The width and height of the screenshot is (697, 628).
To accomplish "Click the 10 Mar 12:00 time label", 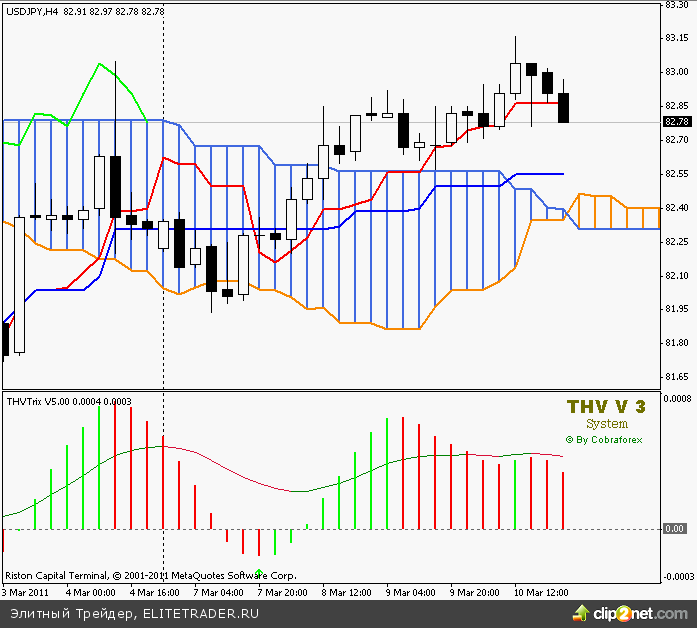I will [540, 592].
